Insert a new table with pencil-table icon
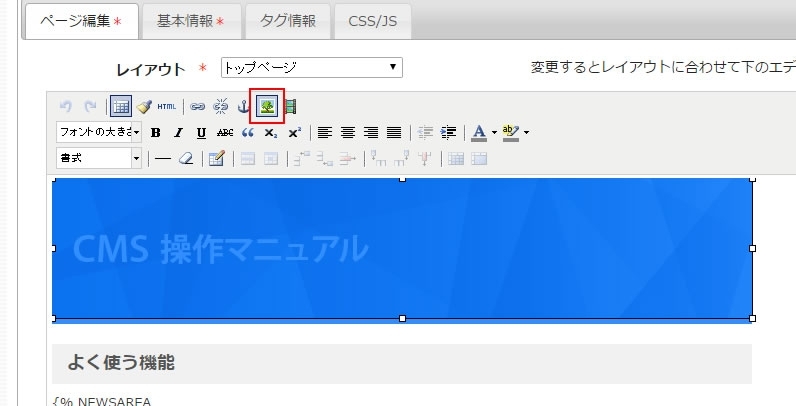The image size is (796, 406). (217, 159)
